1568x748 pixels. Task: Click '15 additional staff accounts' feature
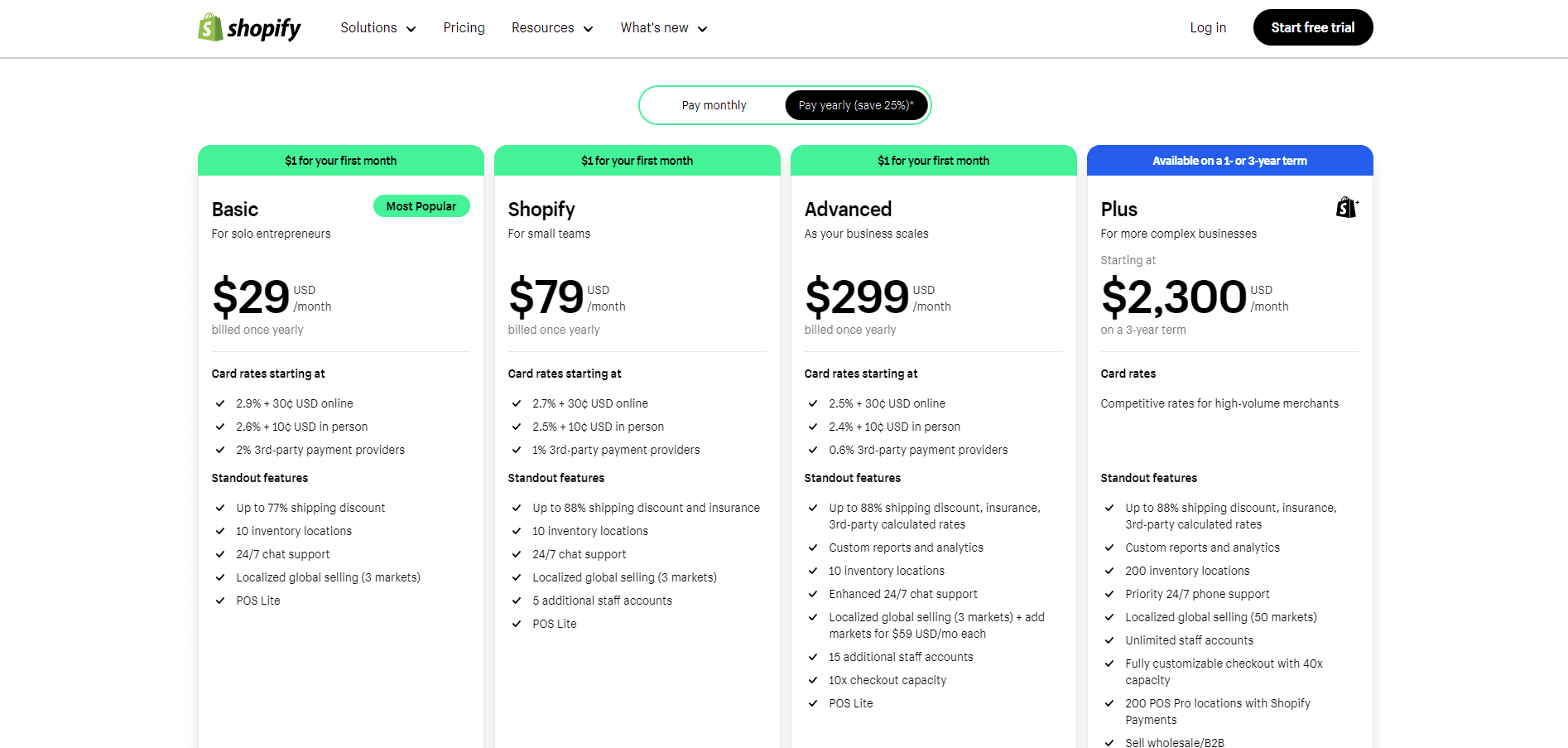pyautogui.click(x=902, y=657)
